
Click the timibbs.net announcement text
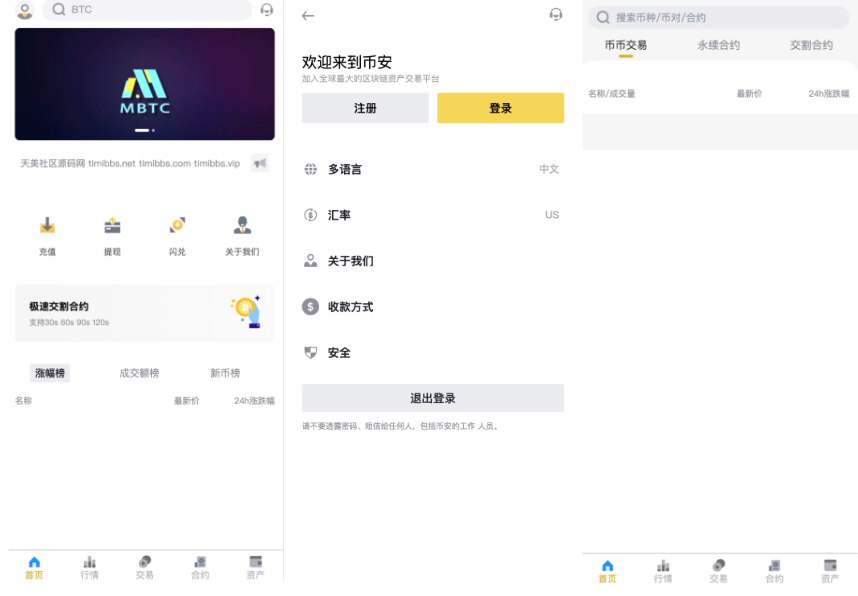click(x=130, y=163)
